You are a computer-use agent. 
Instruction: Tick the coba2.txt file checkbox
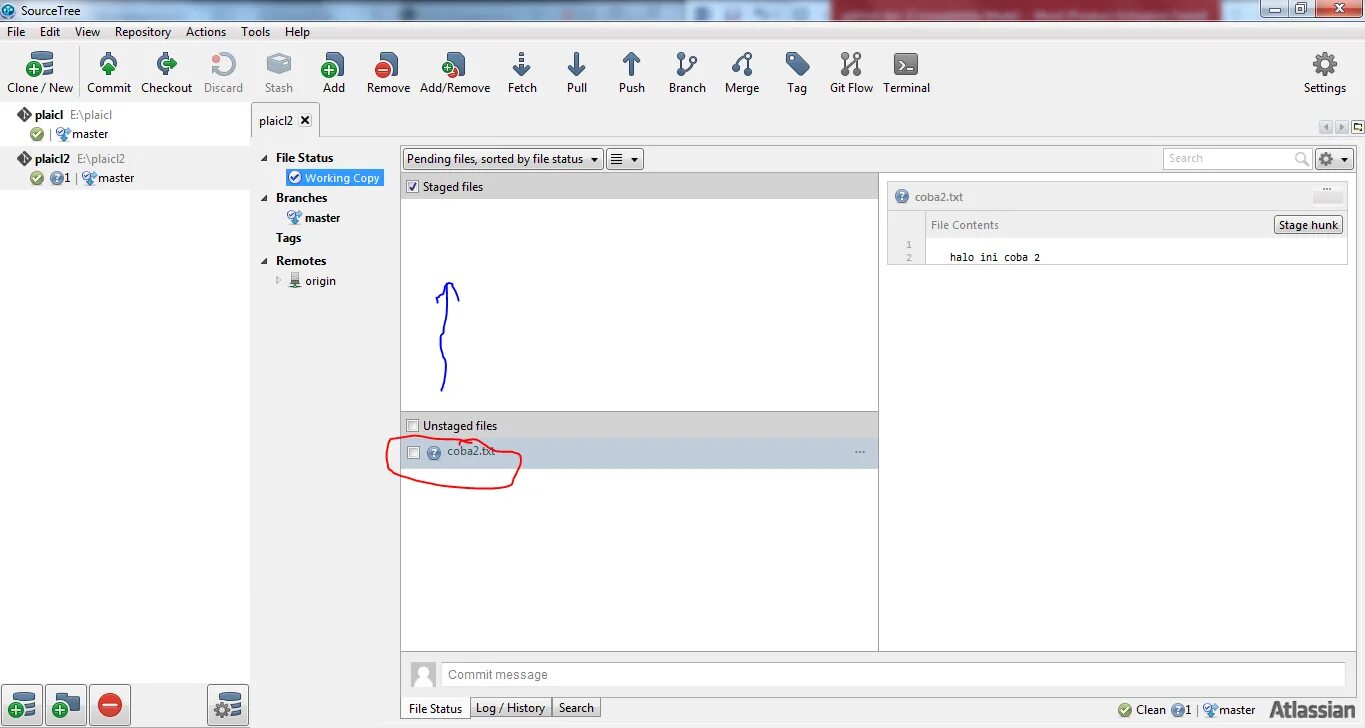pos(414,453)
